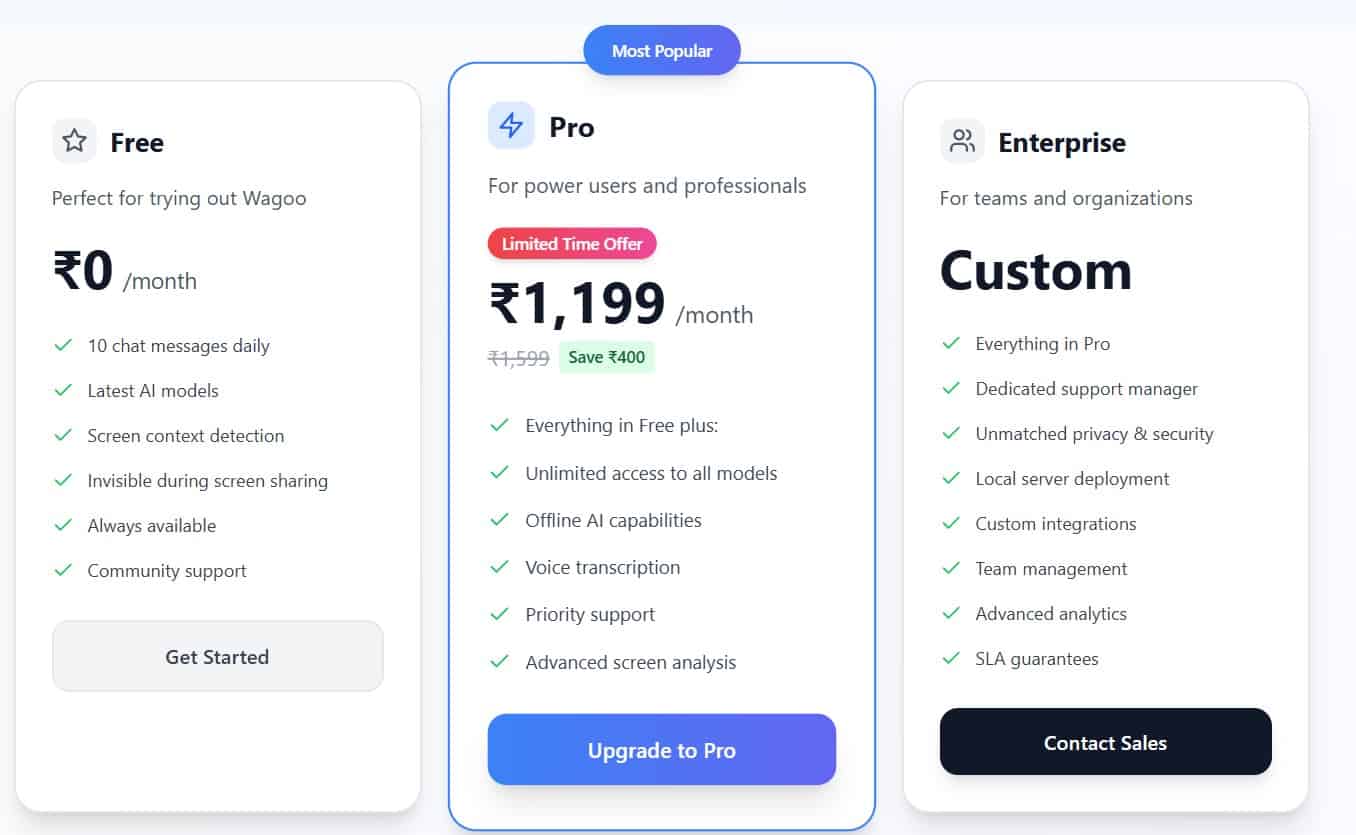Click the checkmark beside Screen context detection
Screen dimensions: 1356x835
[62, 435]
